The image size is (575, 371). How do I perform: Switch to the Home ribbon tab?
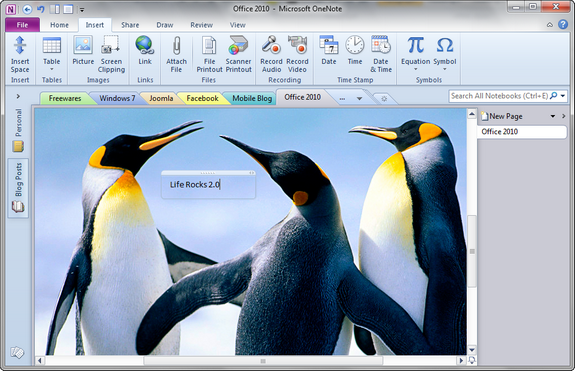tap(59, 25)
